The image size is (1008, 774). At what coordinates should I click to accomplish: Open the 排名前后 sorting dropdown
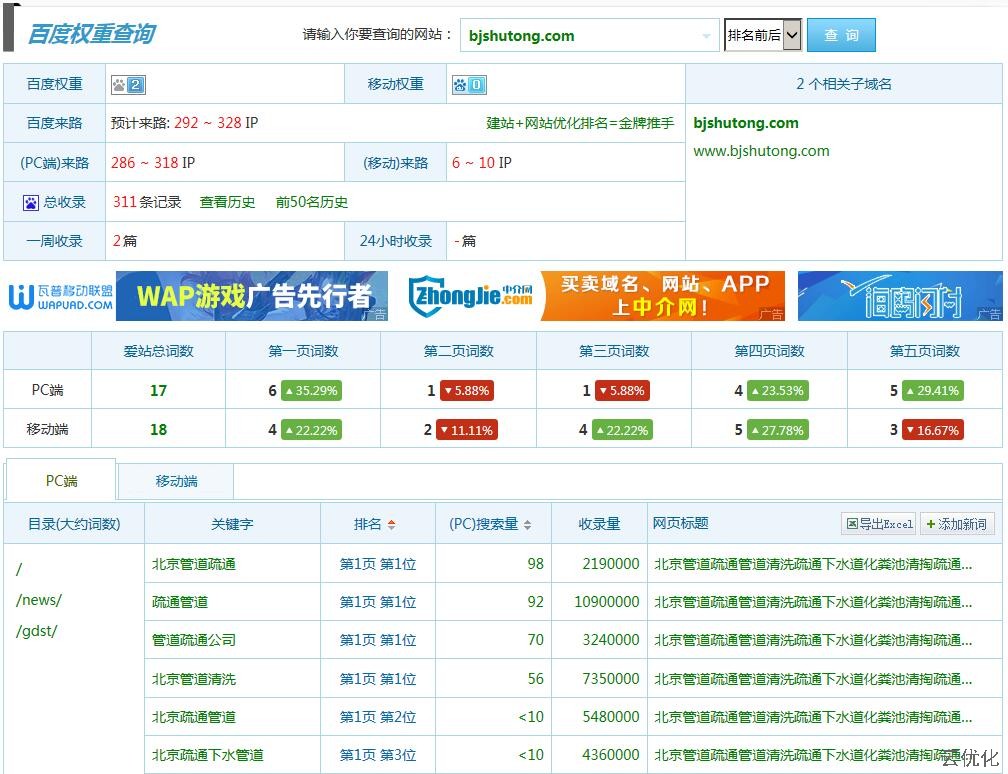tap(763, 35)
